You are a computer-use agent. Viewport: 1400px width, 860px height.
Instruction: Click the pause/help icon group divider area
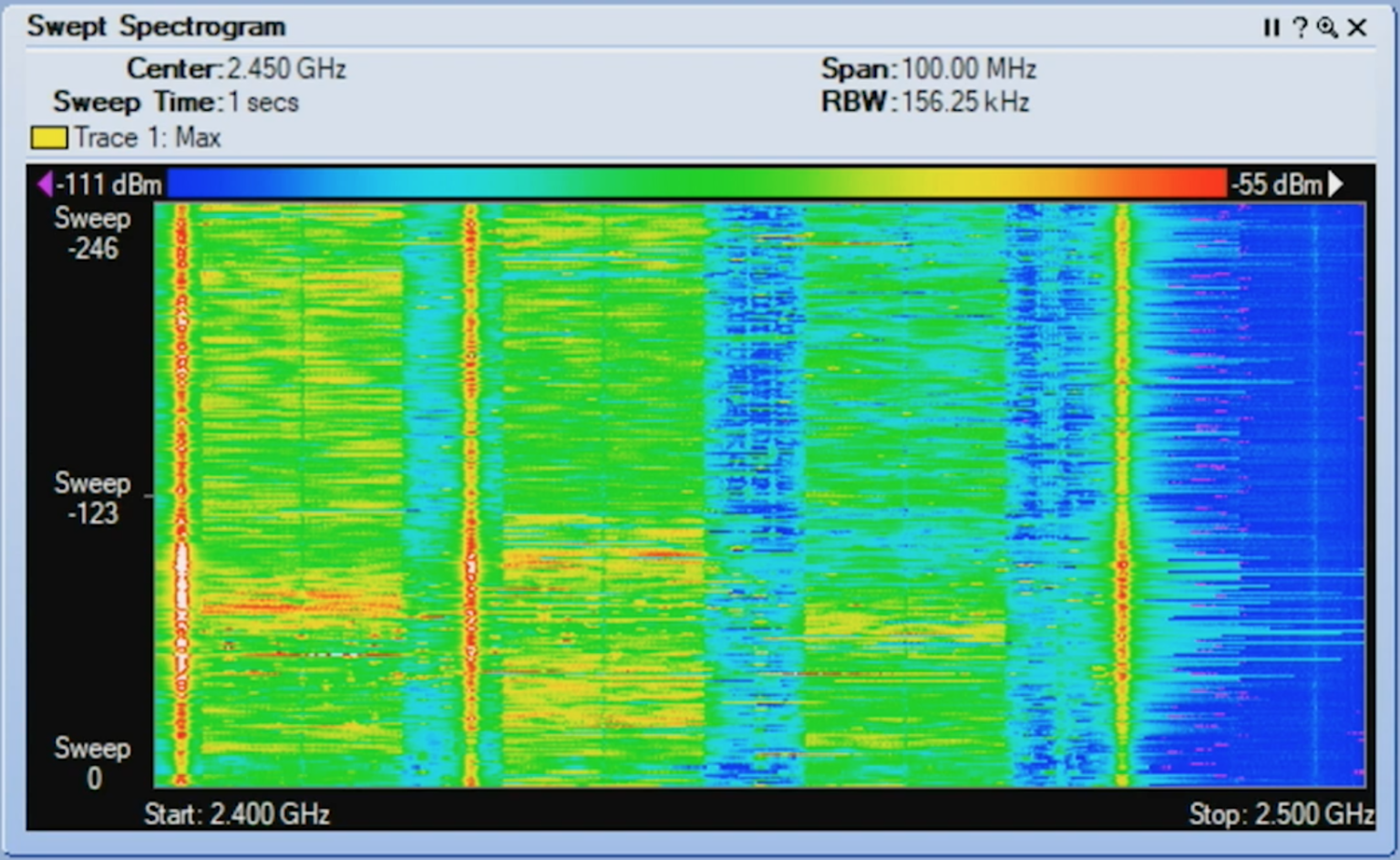coord(1285,28)
